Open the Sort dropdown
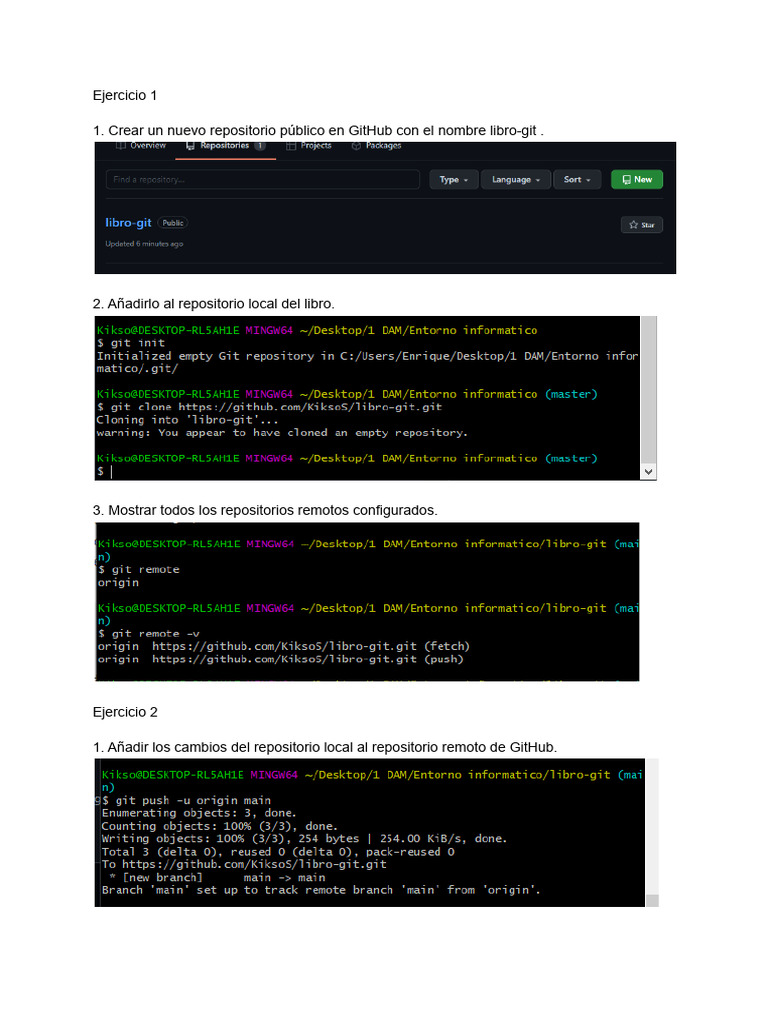 (x=576, y=180)
